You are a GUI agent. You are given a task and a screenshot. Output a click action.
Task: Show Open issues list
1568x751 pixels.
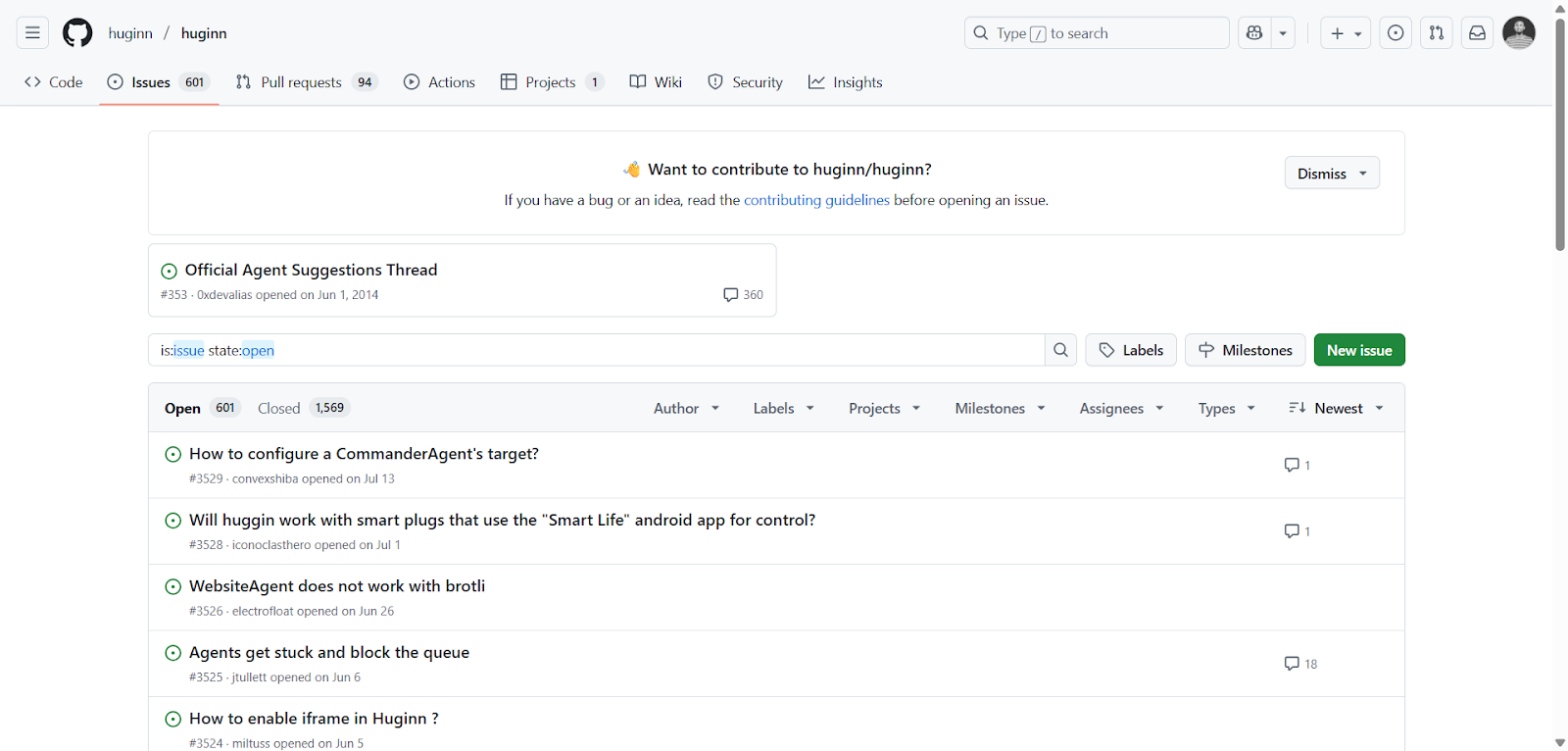[x=202, y=408]
